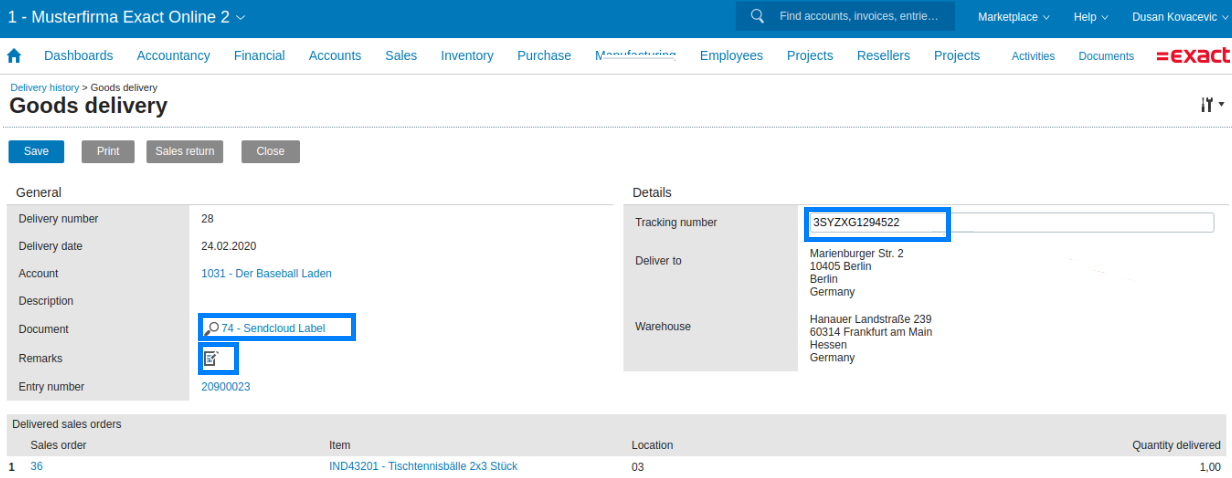This screenshot has height=478, width=1232.
Task: Go to the Home icon
Action: coord(14,56)
